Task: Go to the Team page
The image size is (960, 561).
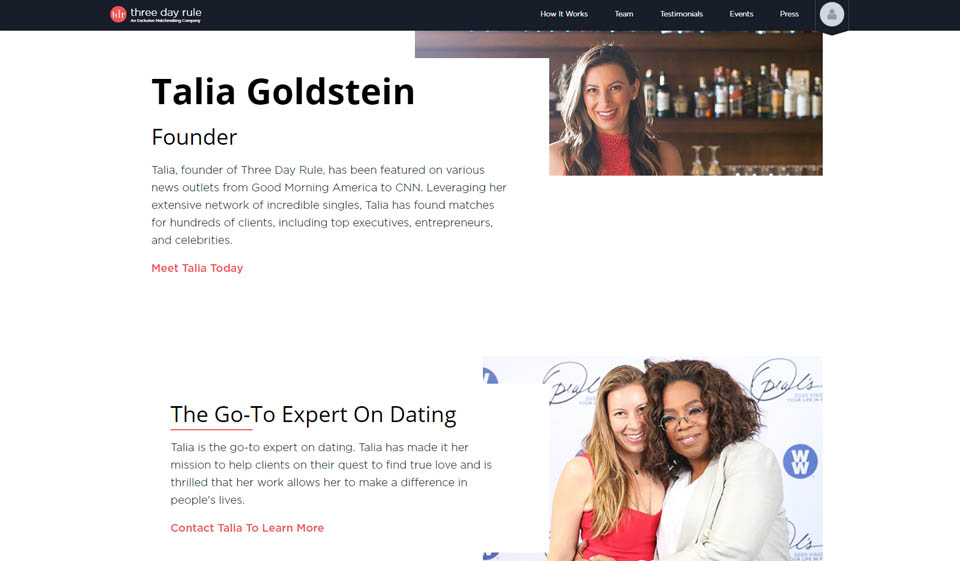Action: [x=624, y=13]
